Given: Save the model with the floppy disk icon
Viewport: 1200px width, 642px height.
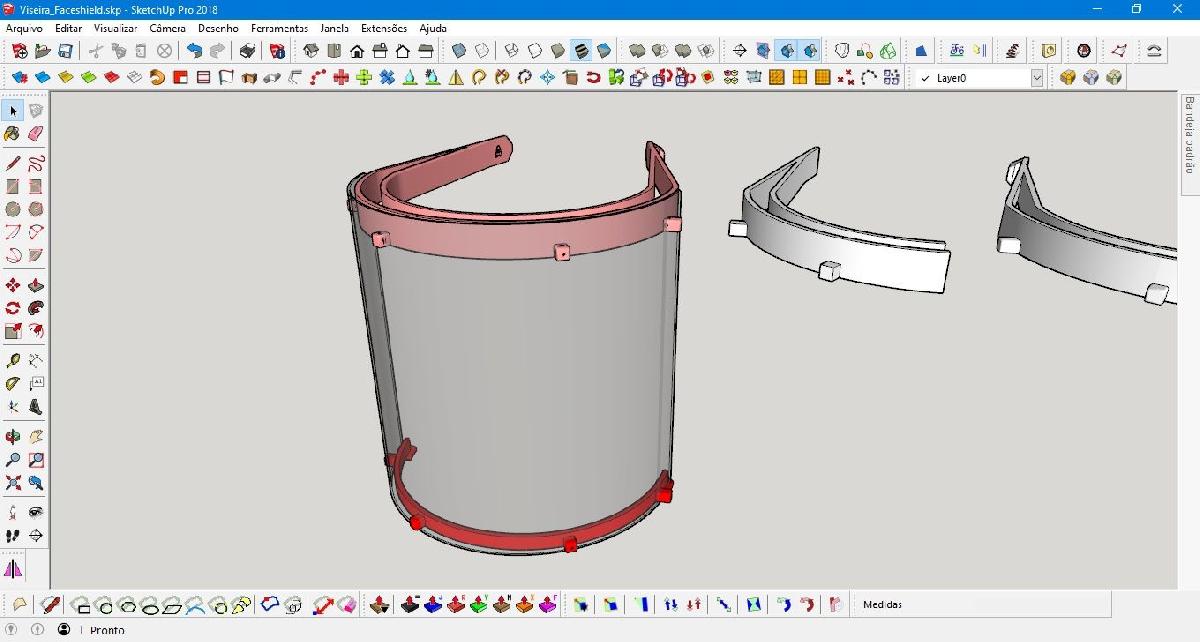Looking at the screenshot, I should click(65, 51).
